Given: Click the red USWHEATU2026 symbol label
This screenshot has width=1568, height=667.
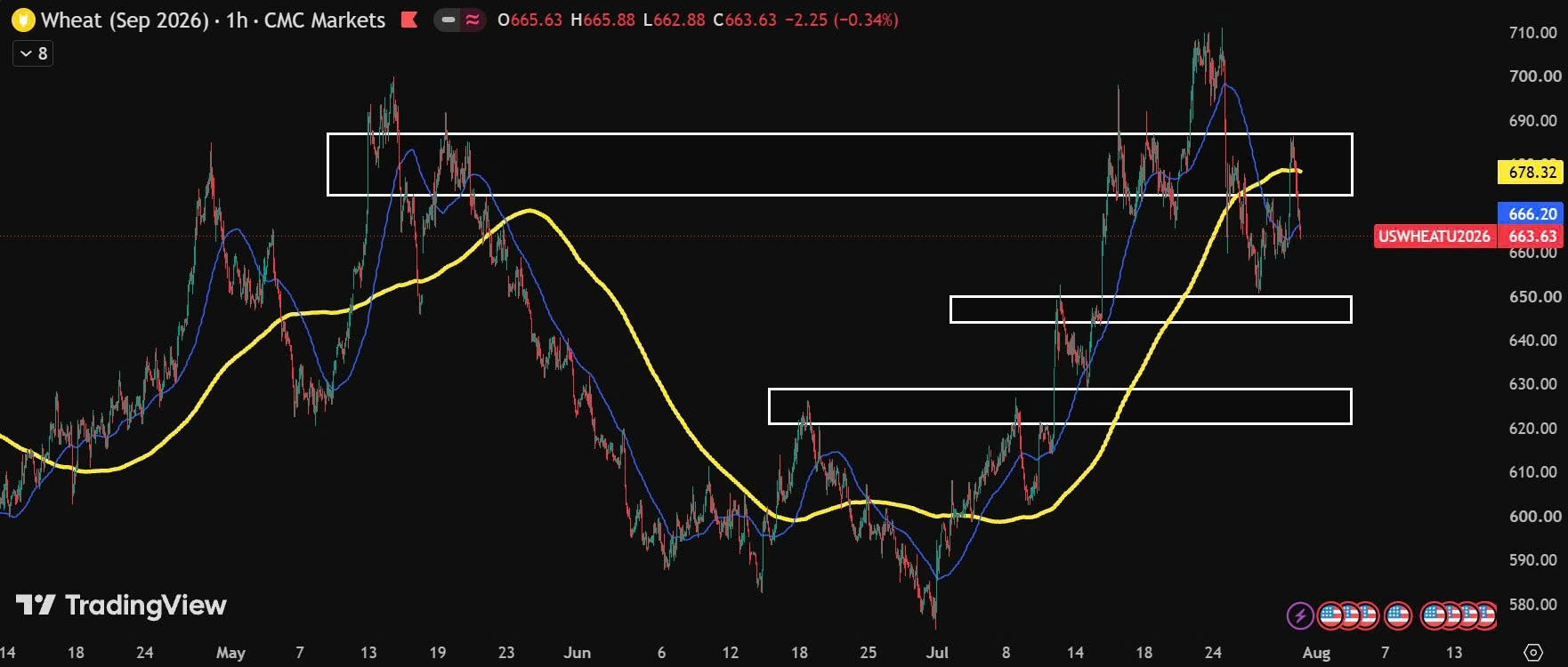Looking at the screenshot, I should point(1435,237).
